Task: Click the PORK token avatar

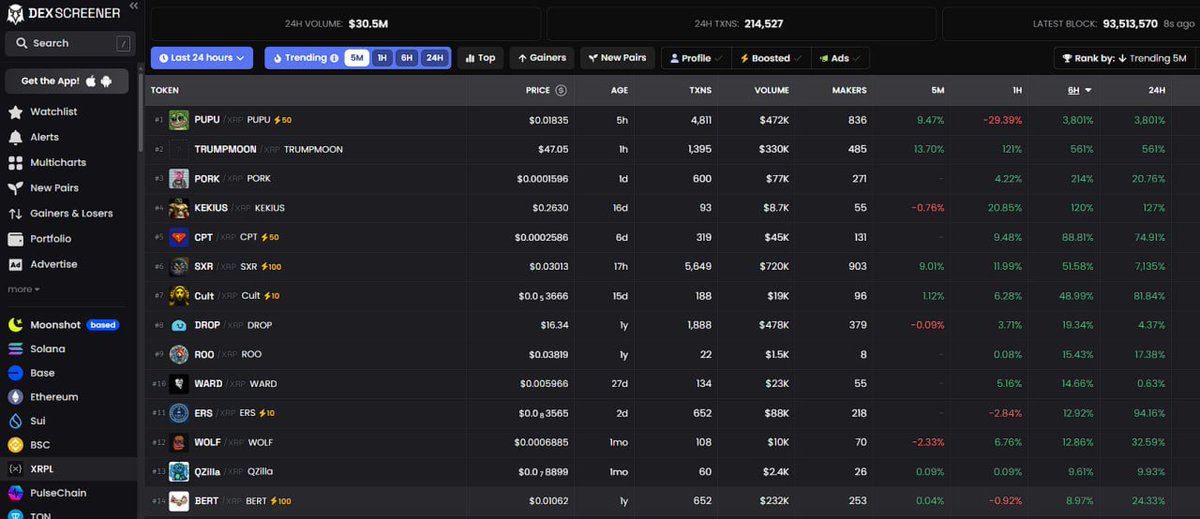Action: (x=179, y=179)
